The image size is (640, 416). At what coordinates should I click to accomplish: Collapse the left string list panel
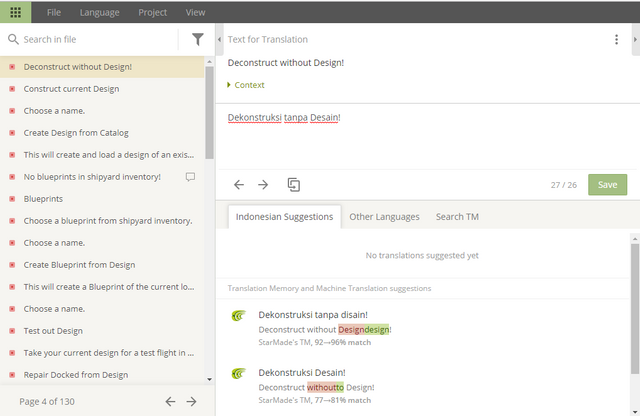[220, 39]
